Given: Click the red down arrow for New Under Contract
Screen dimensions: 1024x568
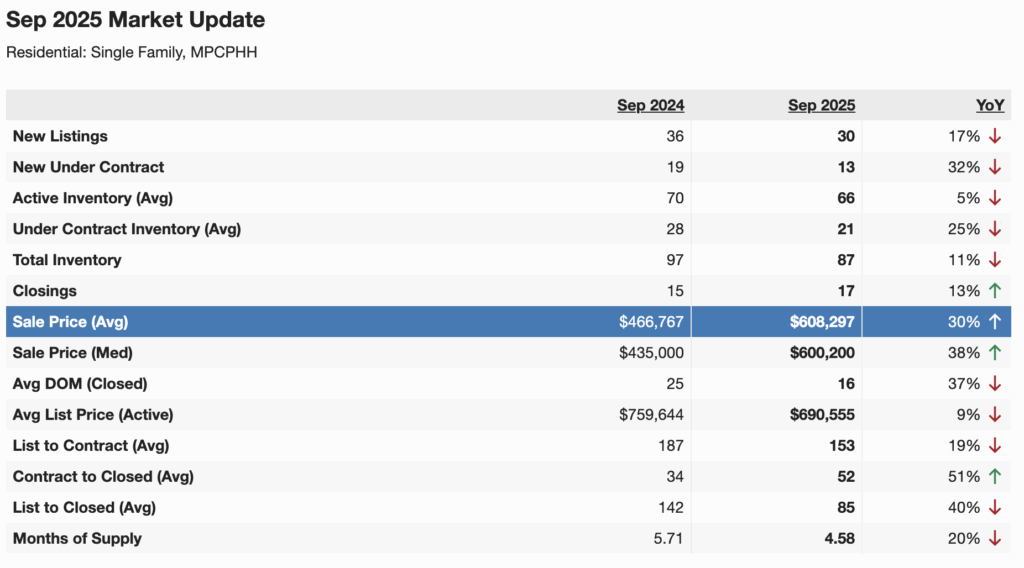Looking at the screenshot, I should pos(995,167).
